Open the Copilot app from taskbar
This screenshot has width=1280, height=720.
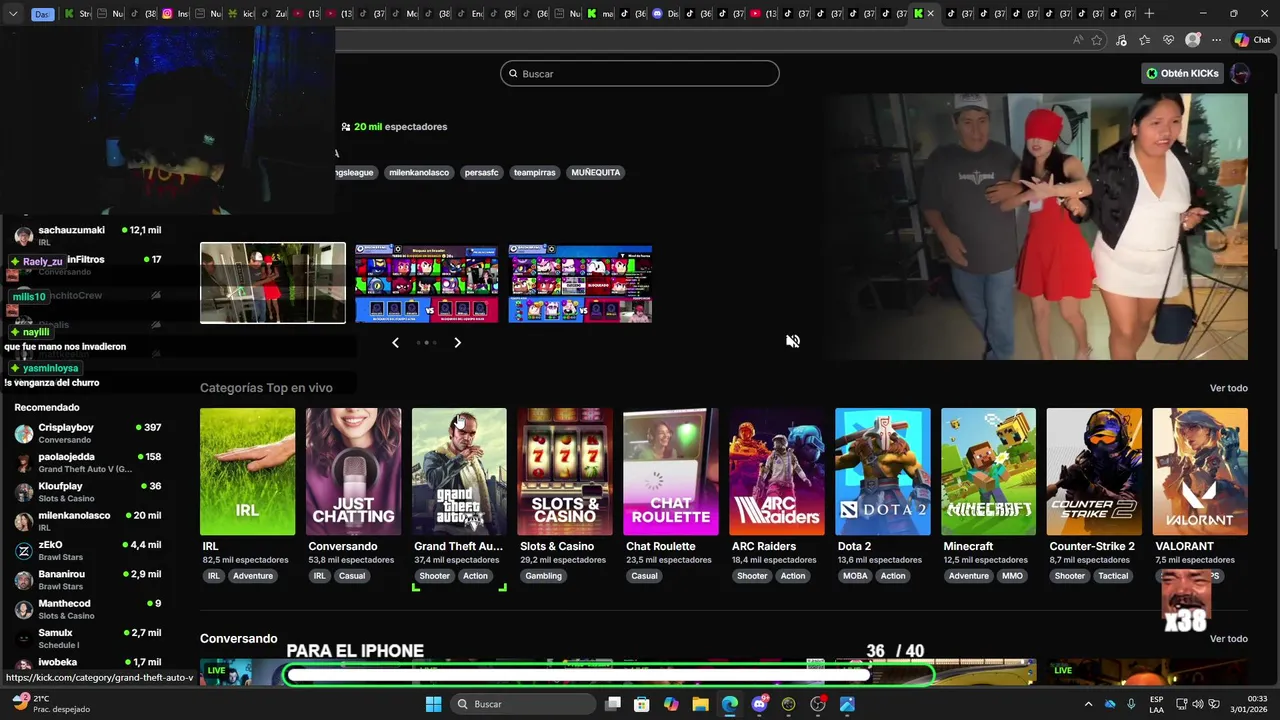coord(671,704)
